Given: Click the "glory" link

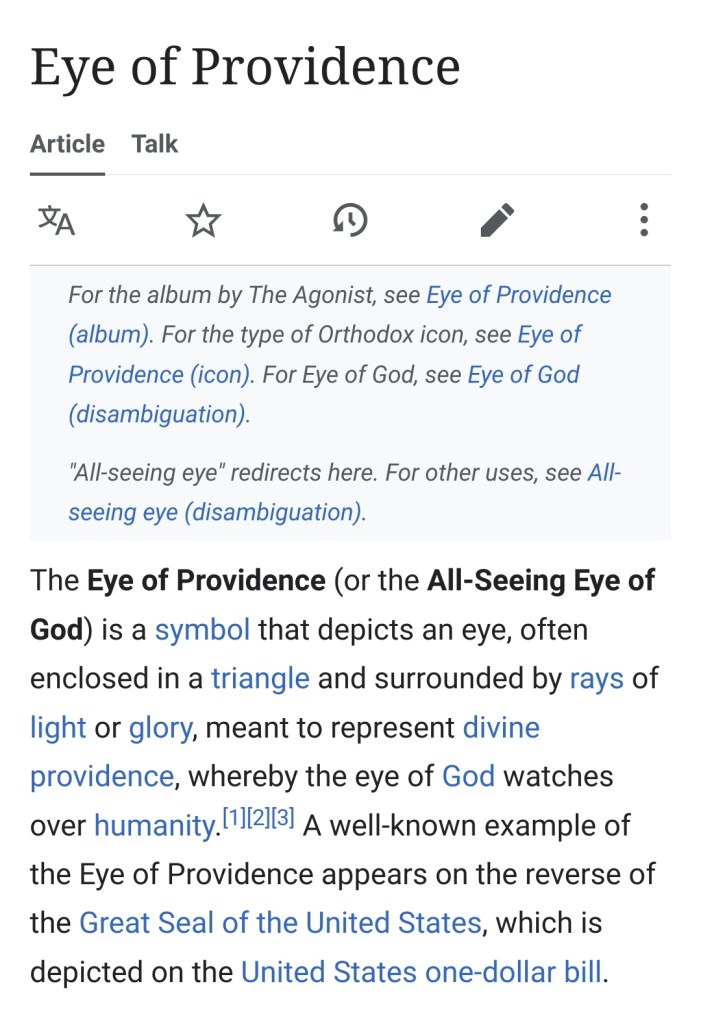Looking at the screenshot, I should click(x=160, y=728).
